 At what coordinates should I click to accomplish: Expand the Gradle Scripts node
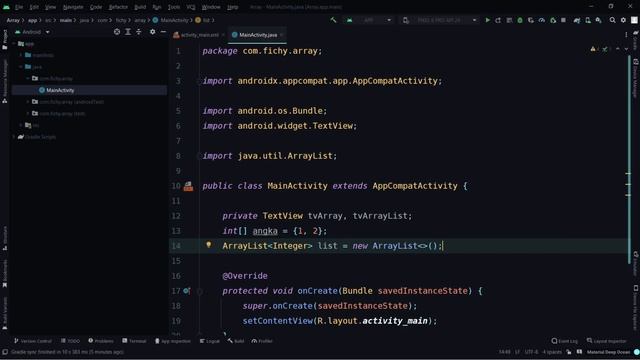(x=14, y=137)
